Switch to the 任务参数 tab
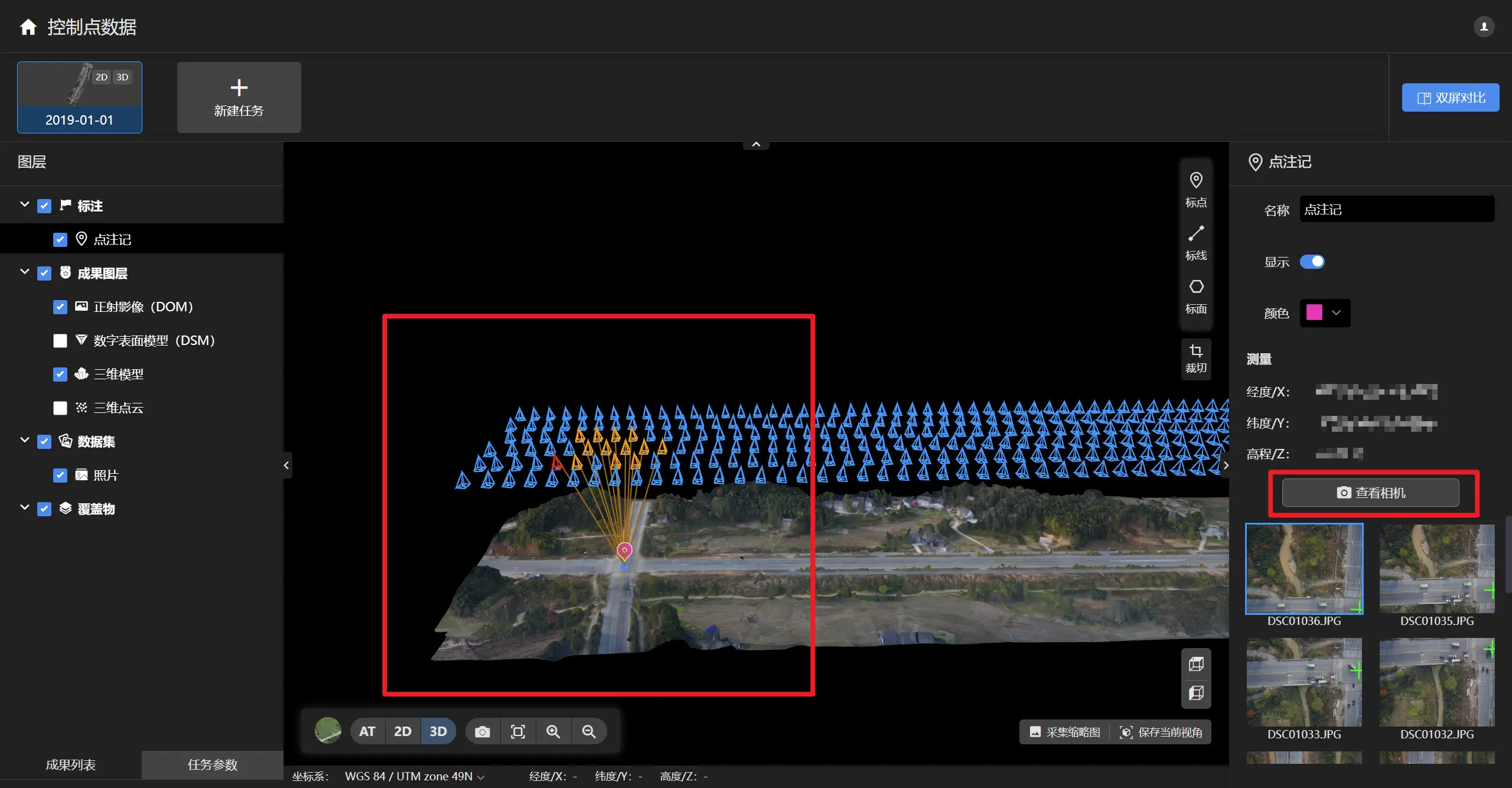This screenshot has width=1512, height=788. [x=212, y=764]
